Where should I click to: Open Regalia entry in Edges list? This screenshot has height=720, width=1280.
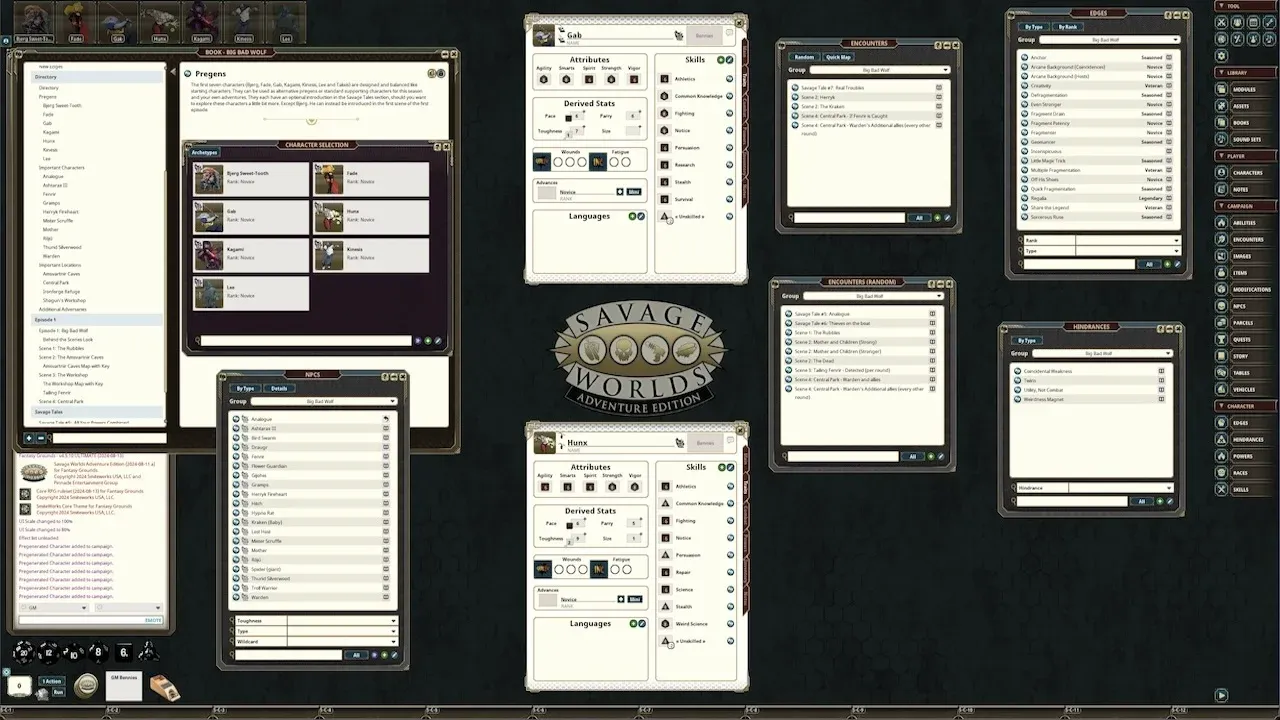1094,198
